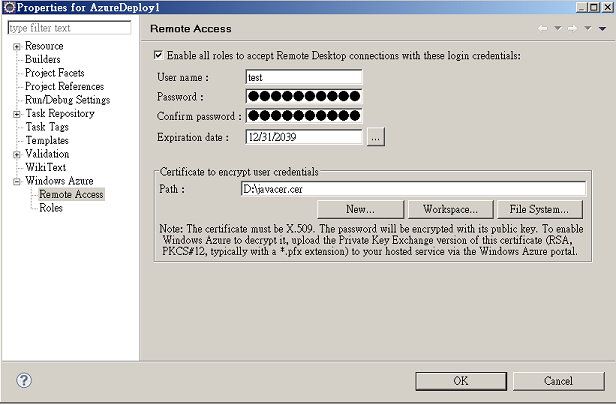Image resolution: width=616 pixels, height=405 pixels.
Task: Select the Windows Azure label
Action: [x=59, y=181]
